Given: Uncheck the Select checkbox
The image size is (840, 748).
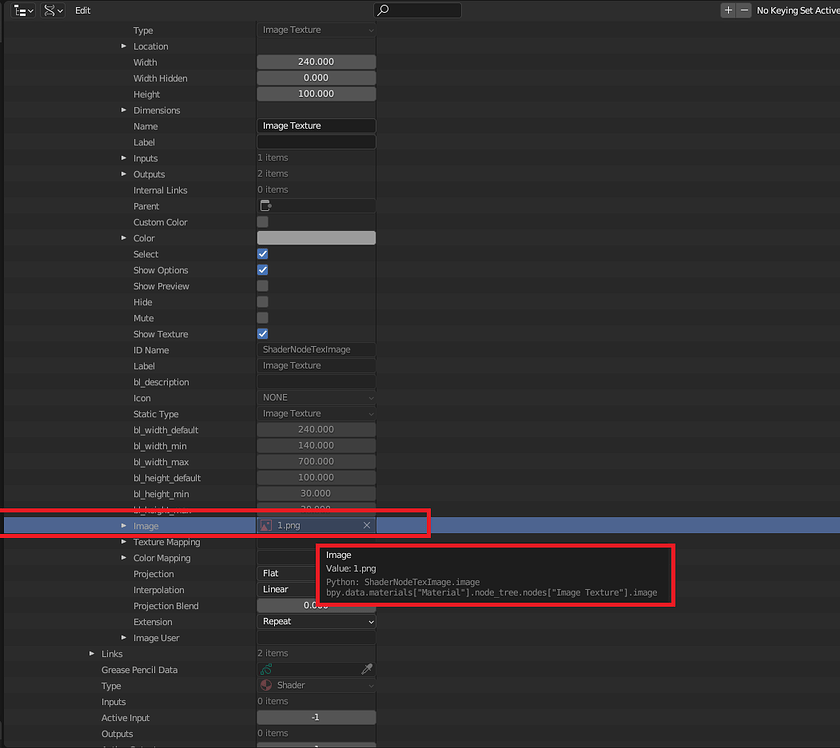Looking at the screenshot, I should (x=262, y=254).
